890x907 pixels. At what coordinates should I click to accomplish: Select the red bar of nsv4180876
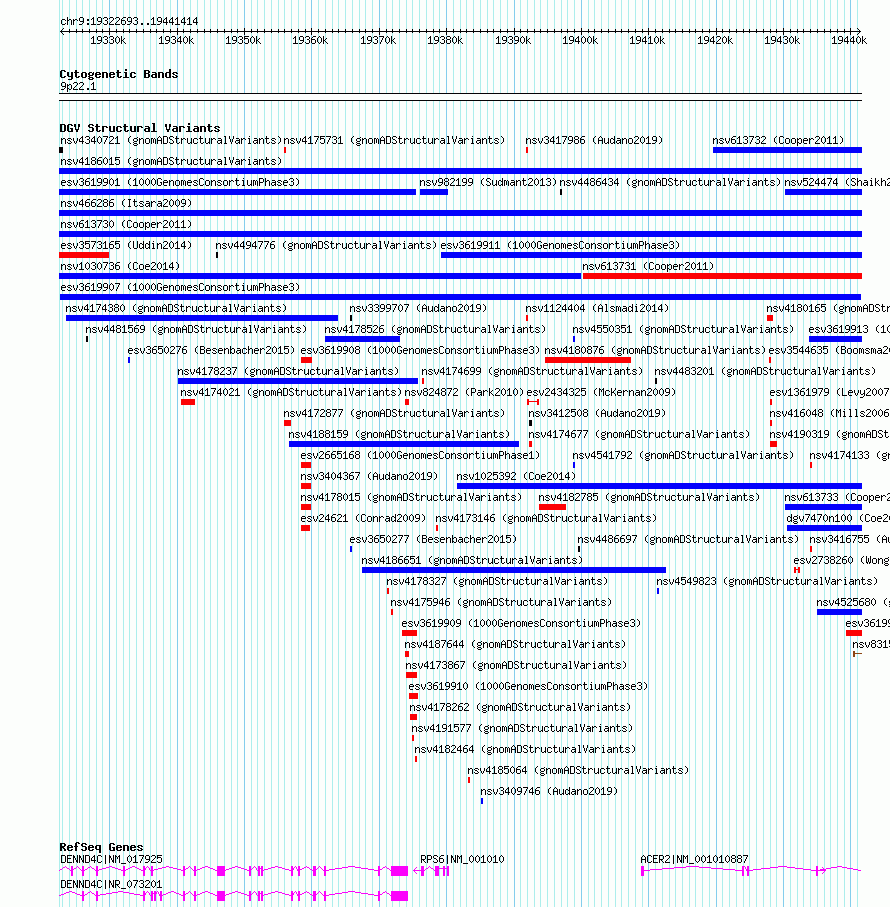(x=588, y=360)
